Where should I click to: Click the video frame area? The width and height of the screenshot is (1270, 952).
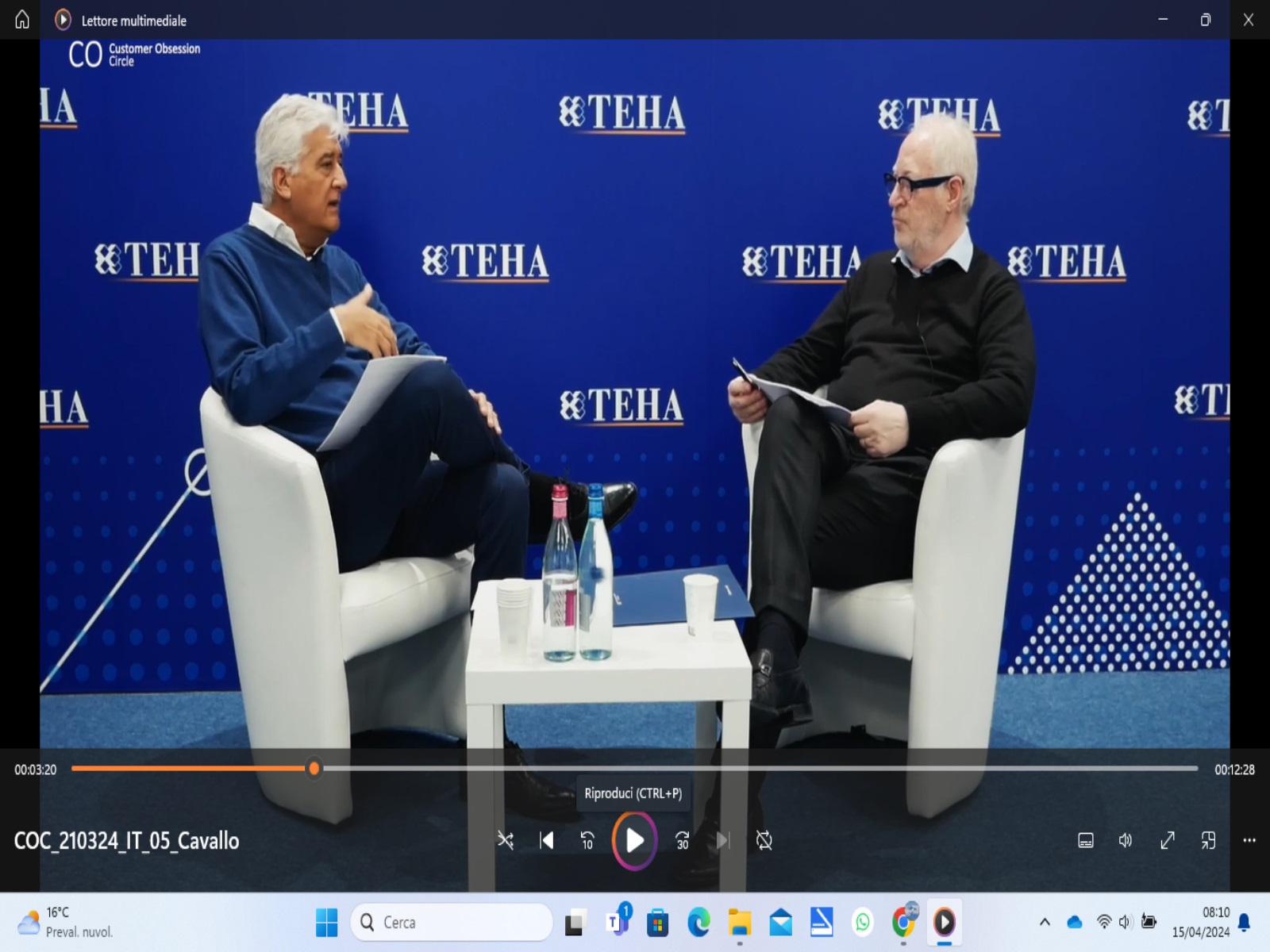point(635,393)
